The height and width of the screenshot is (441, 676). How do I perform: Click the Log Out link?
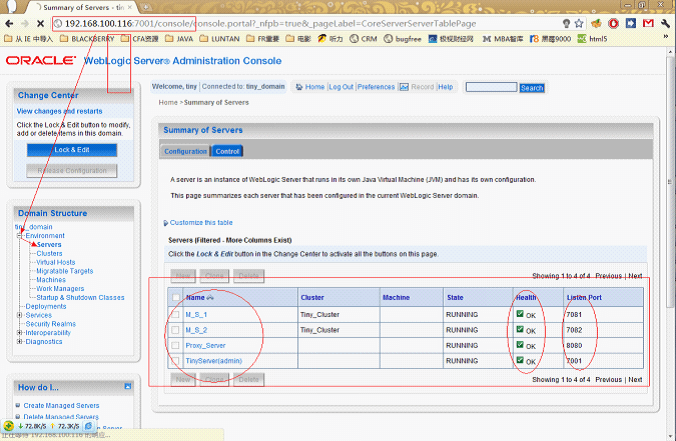pyautogui.click(x=341, y=87)
